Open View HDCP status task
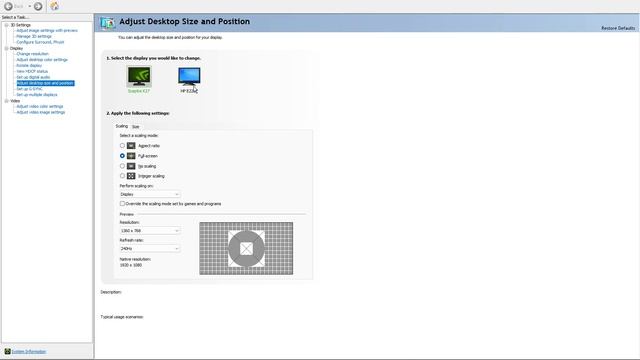 click(32, 71)
